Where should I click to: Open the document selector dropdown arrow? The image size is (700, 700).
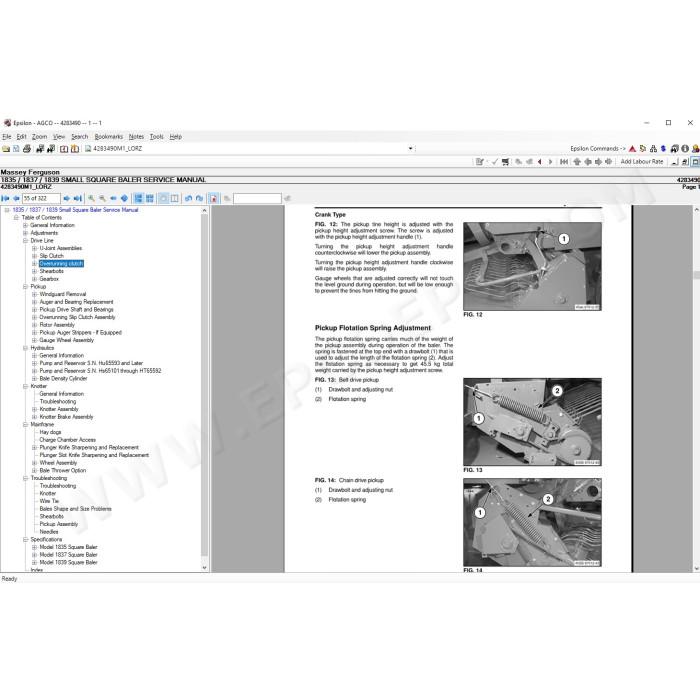pos(411,149)
